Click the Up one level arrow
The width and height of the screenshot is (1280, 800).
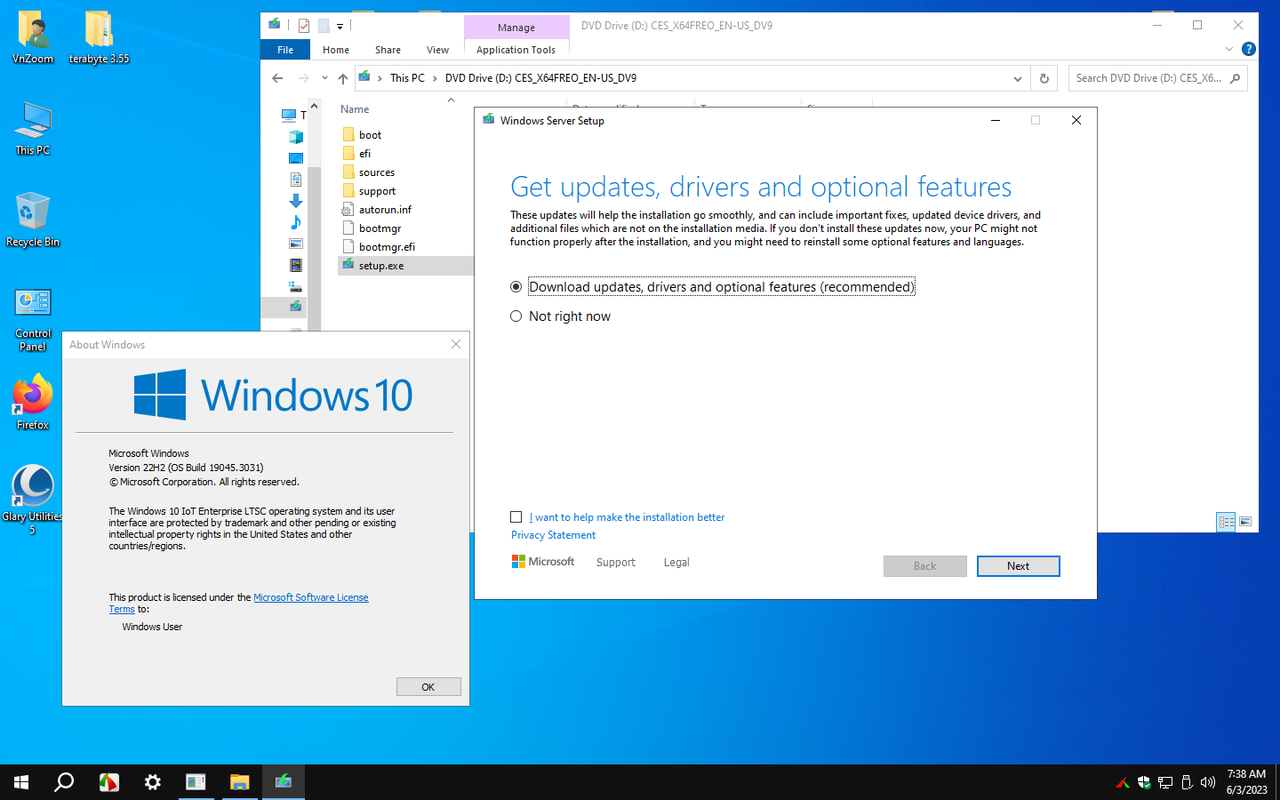[x=343, y=78]
